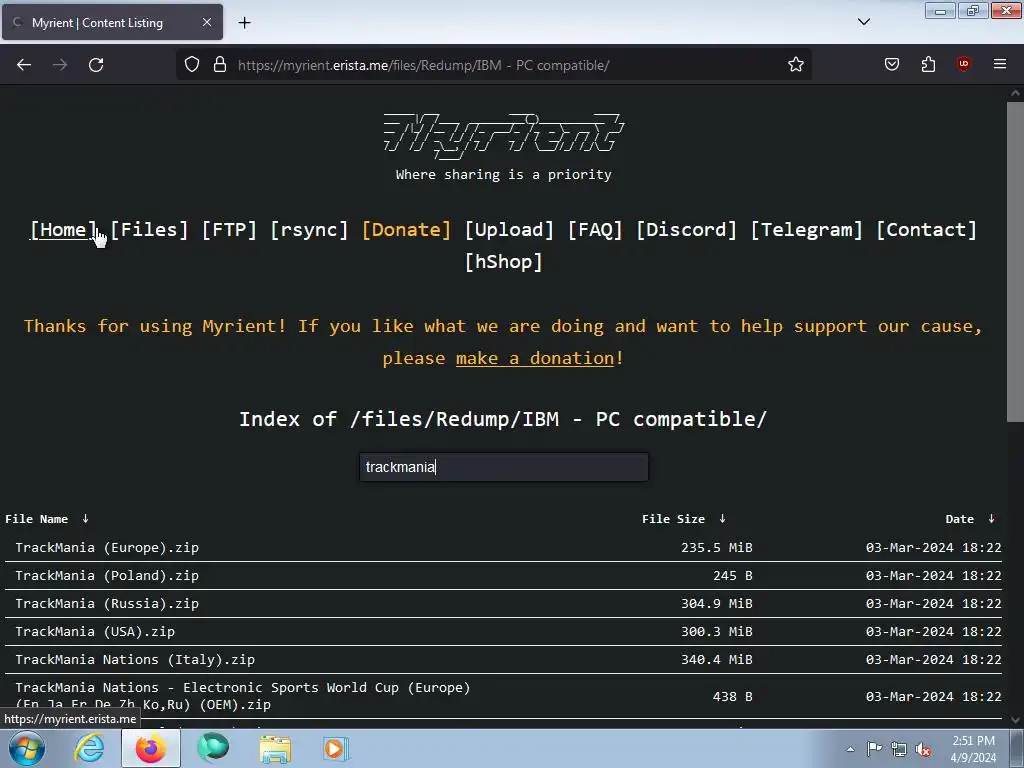
Task: Click the 340.4 MiB file size
Action: point(716,660)
